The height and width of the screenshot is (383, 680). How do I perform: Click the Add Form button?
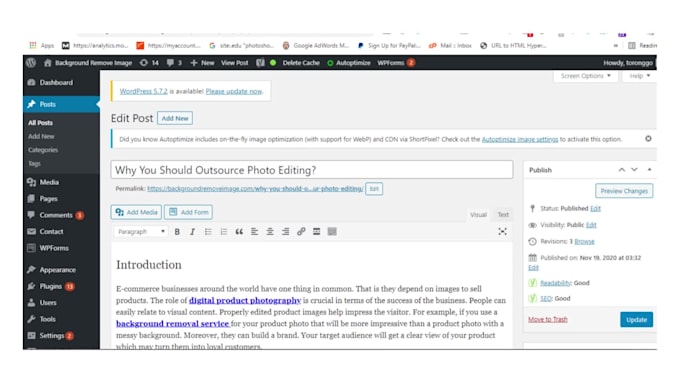point(188,212)
